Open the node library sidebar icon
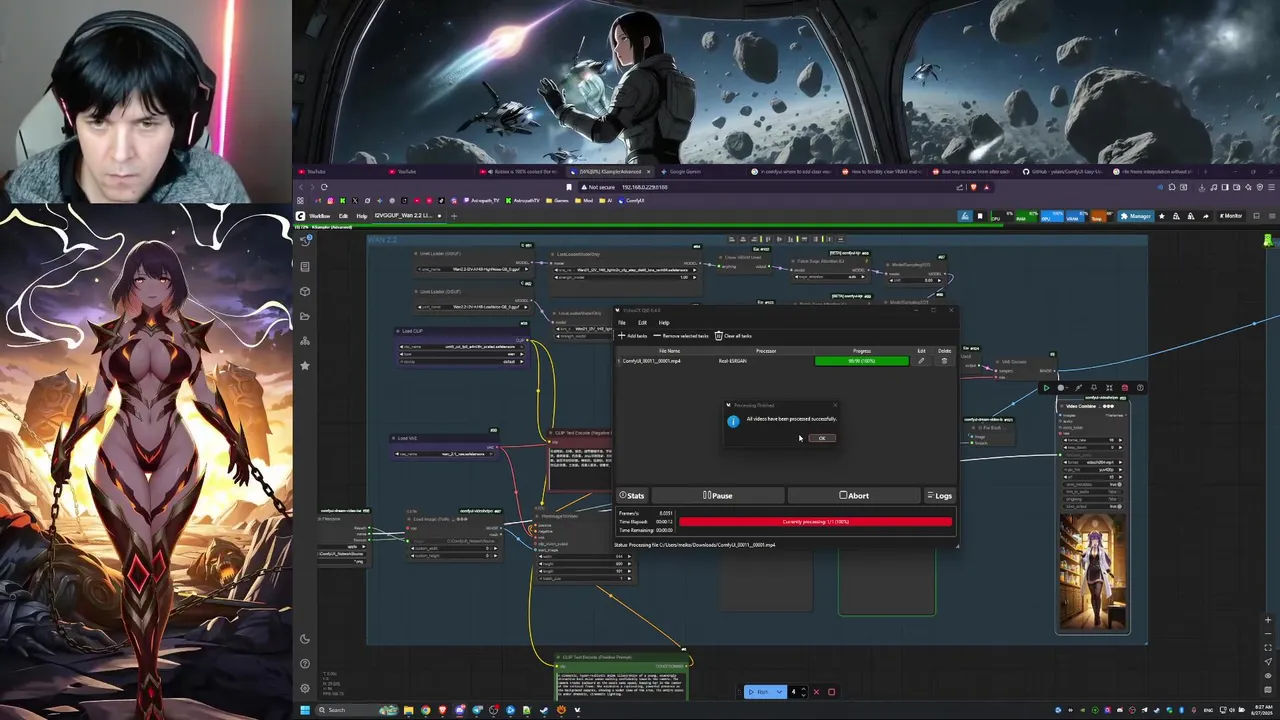This screenshot has width=1280, height=720. point(305,267)
